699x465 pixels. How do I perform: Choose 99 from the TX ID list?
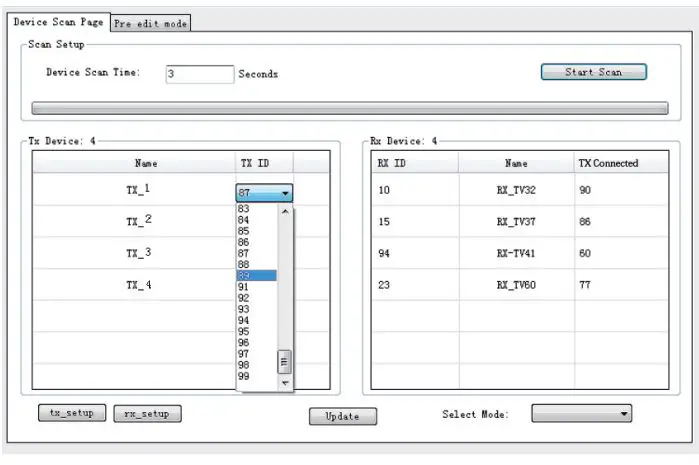[256, 376]
